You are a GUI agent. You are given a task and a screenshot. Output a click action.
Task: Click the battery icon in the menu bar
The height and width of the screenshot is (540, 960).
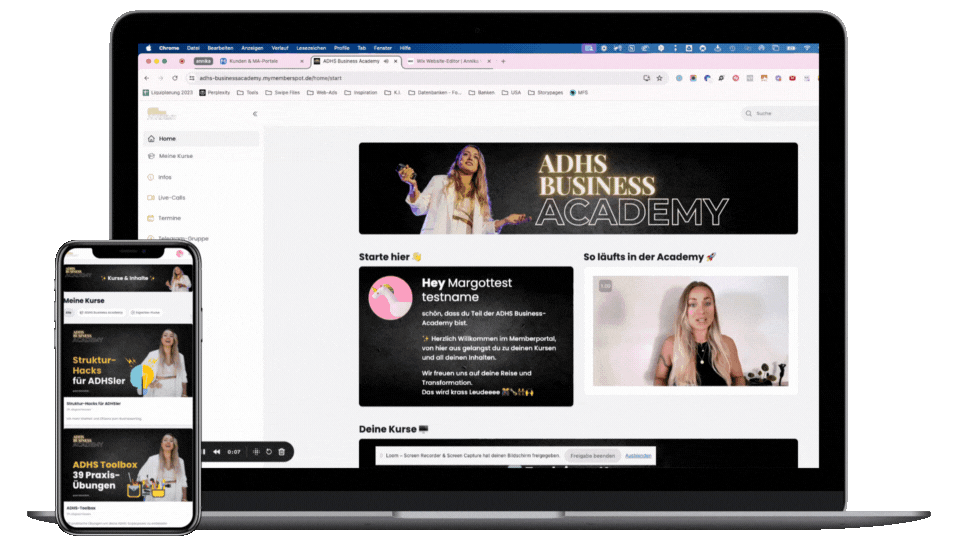coord(791,48)
